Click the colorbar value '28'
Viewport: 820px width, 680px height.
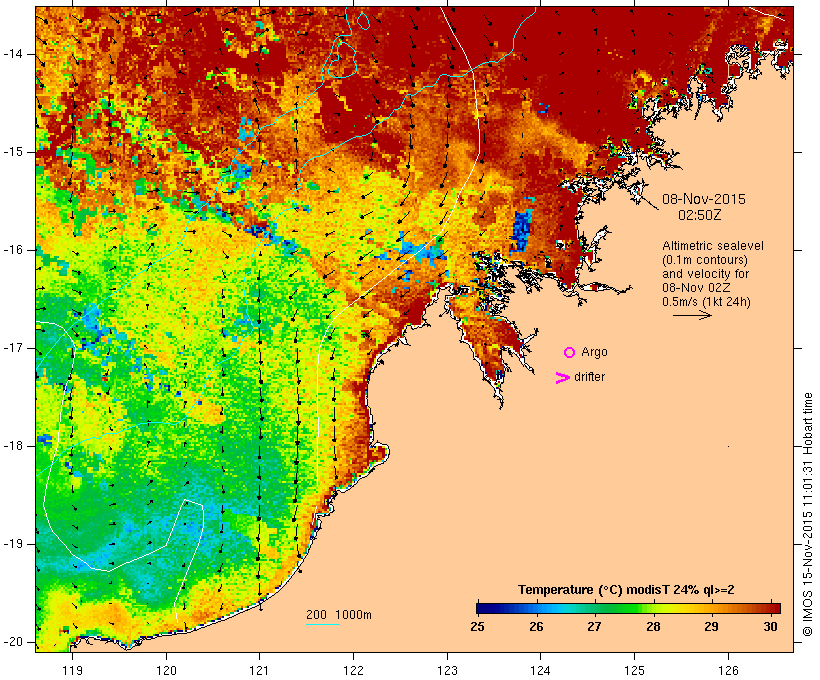653,627
